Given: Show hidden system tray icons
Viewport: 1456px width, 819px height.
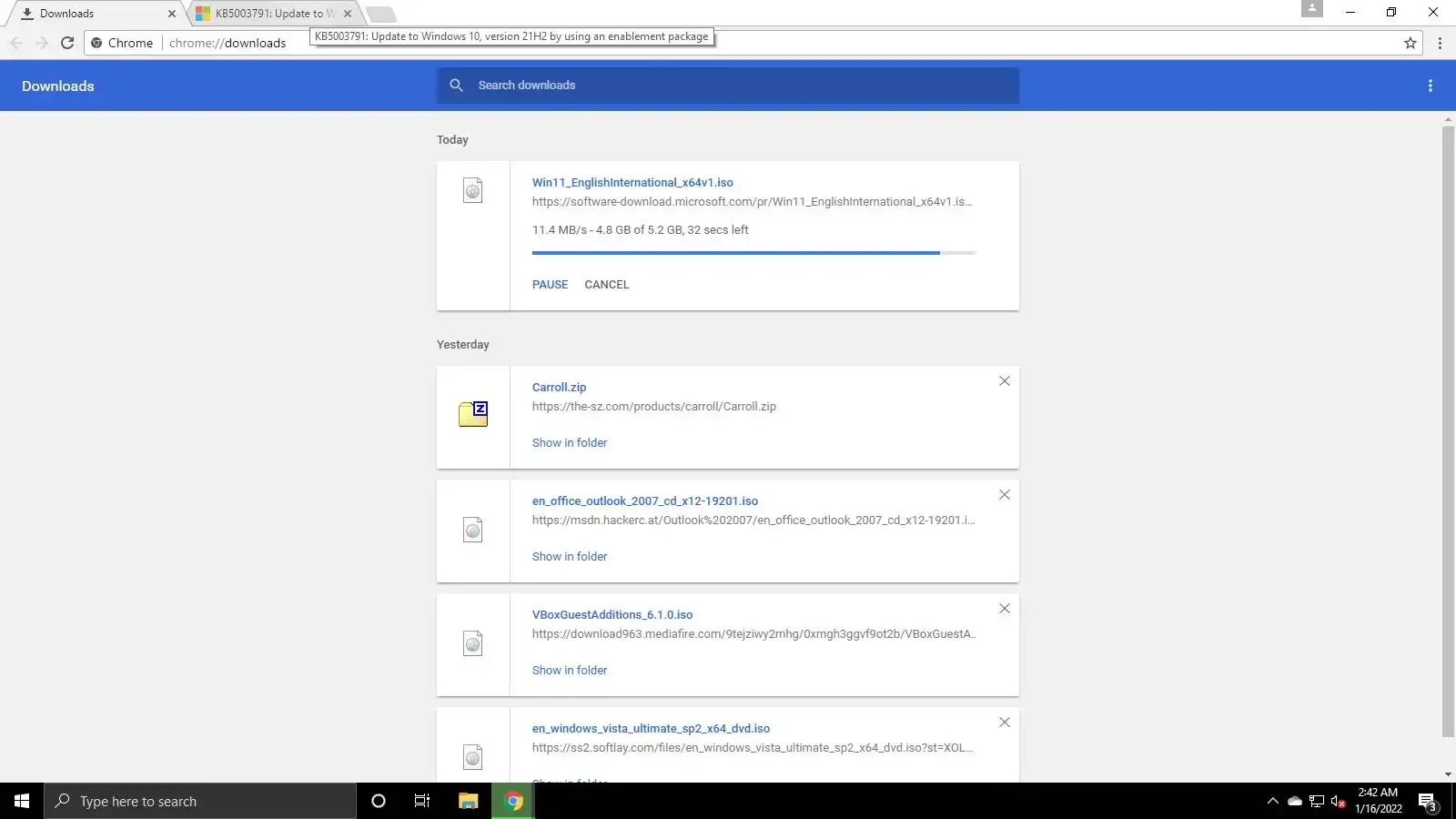Looking at the screenshot, I should [x=1273, y=801].
